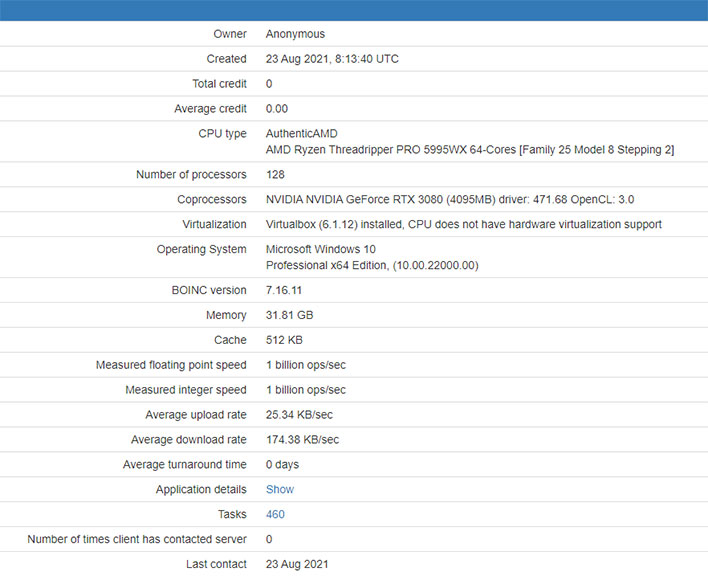Click the Average turnaround time label
Screen dimensions: 708x580
click(184, 465)
